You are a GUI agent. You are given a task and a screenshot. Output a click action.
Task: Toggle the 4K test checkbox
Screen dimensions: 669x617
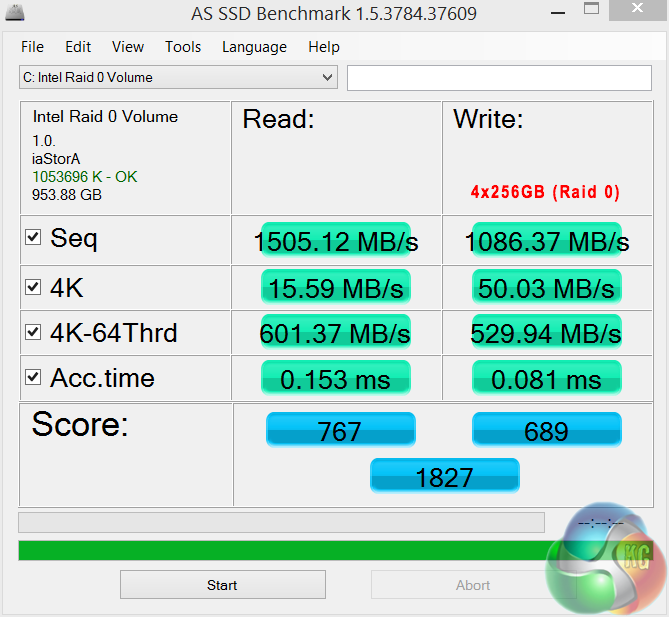point(33,287)
